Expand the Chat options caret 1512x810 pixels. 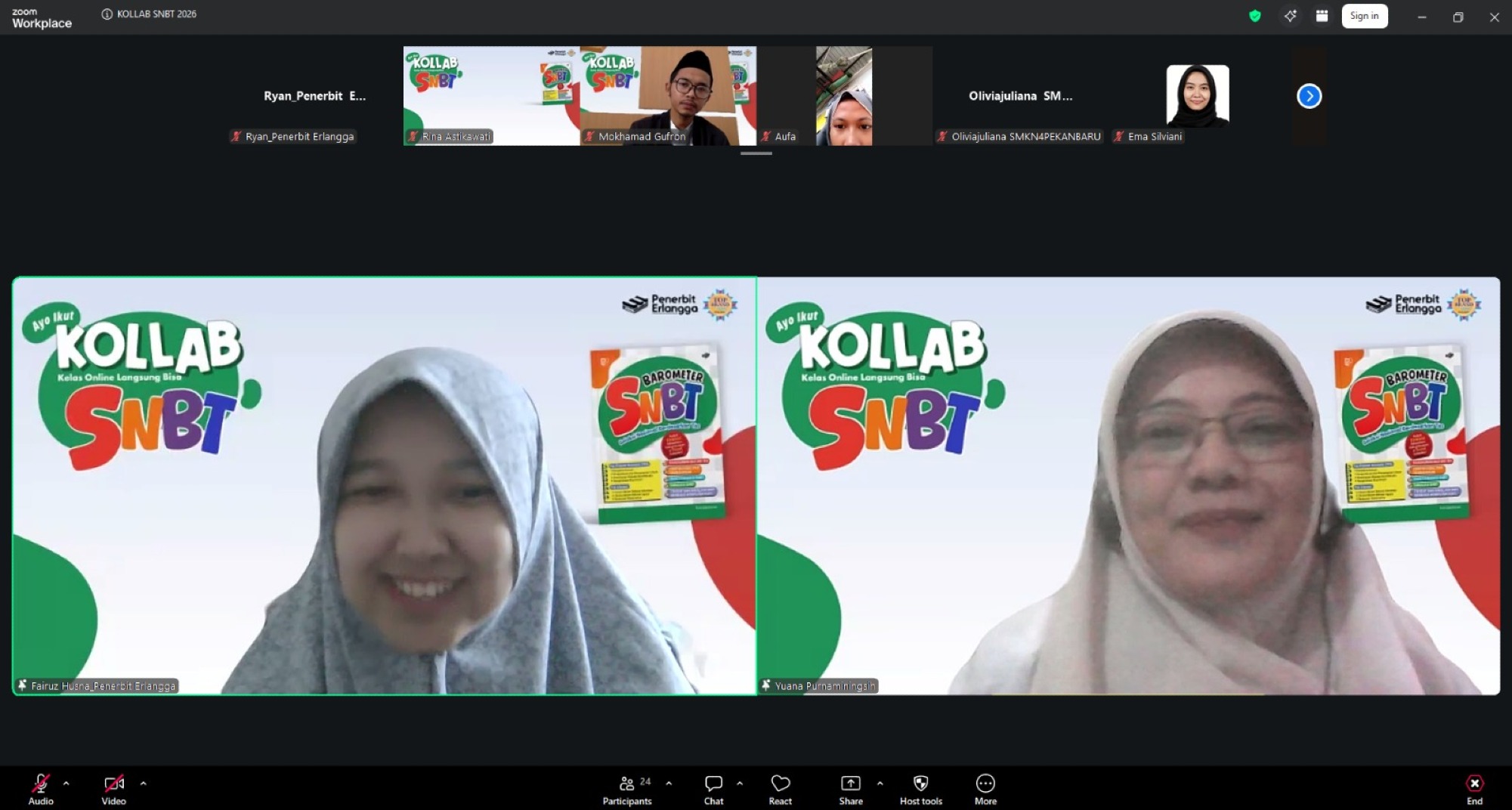(x=740, y=784)
